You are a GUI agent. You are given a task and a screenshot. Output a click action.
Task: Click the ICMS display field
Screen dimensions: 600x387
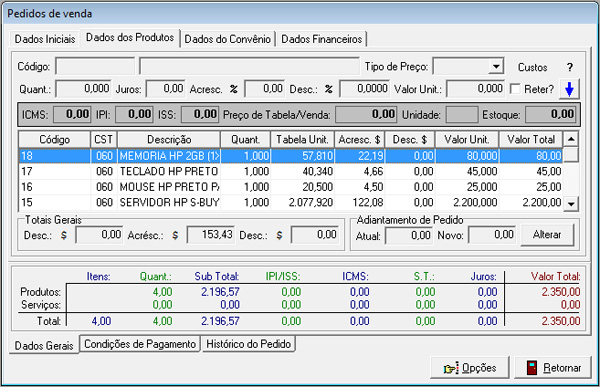(72, 114)
